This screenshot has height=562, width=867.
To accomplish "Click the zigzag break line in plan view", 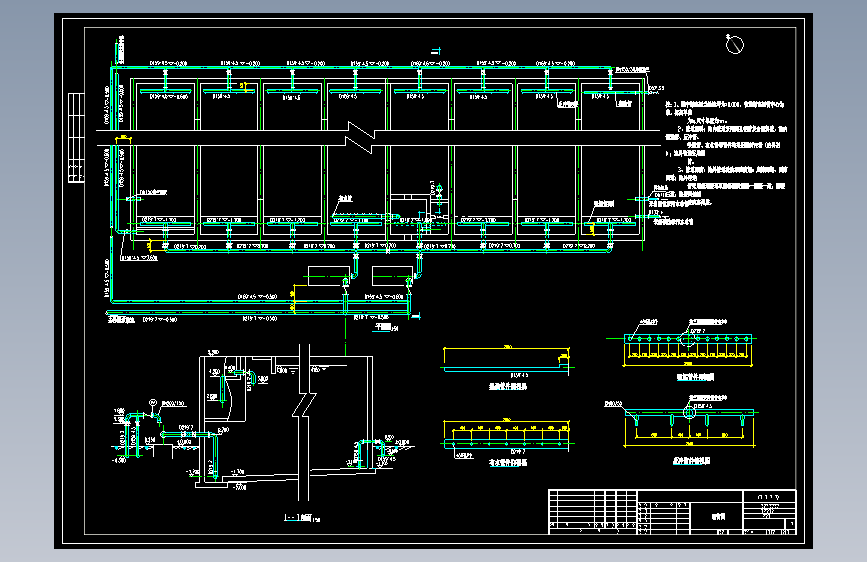I will coord(359,137).
